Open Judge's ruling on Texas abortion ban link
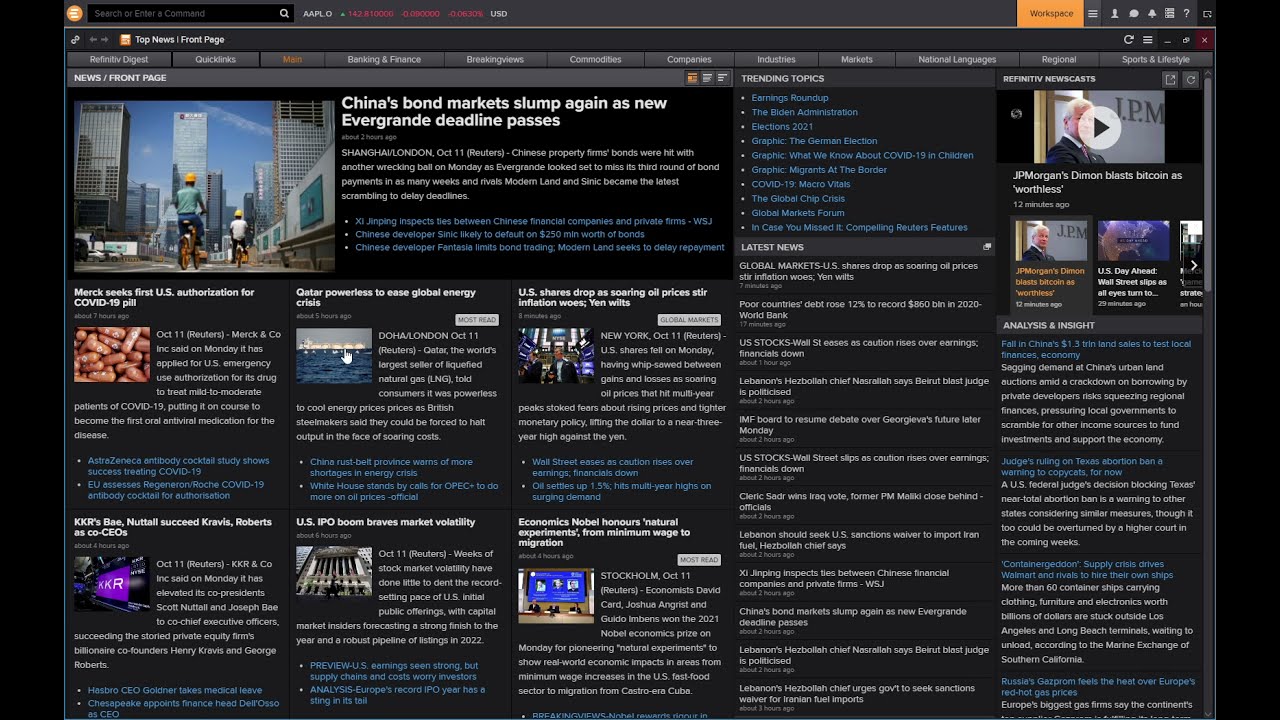Image resolution: width=1280 pixels, height=720 pixels. [1082, 467]
